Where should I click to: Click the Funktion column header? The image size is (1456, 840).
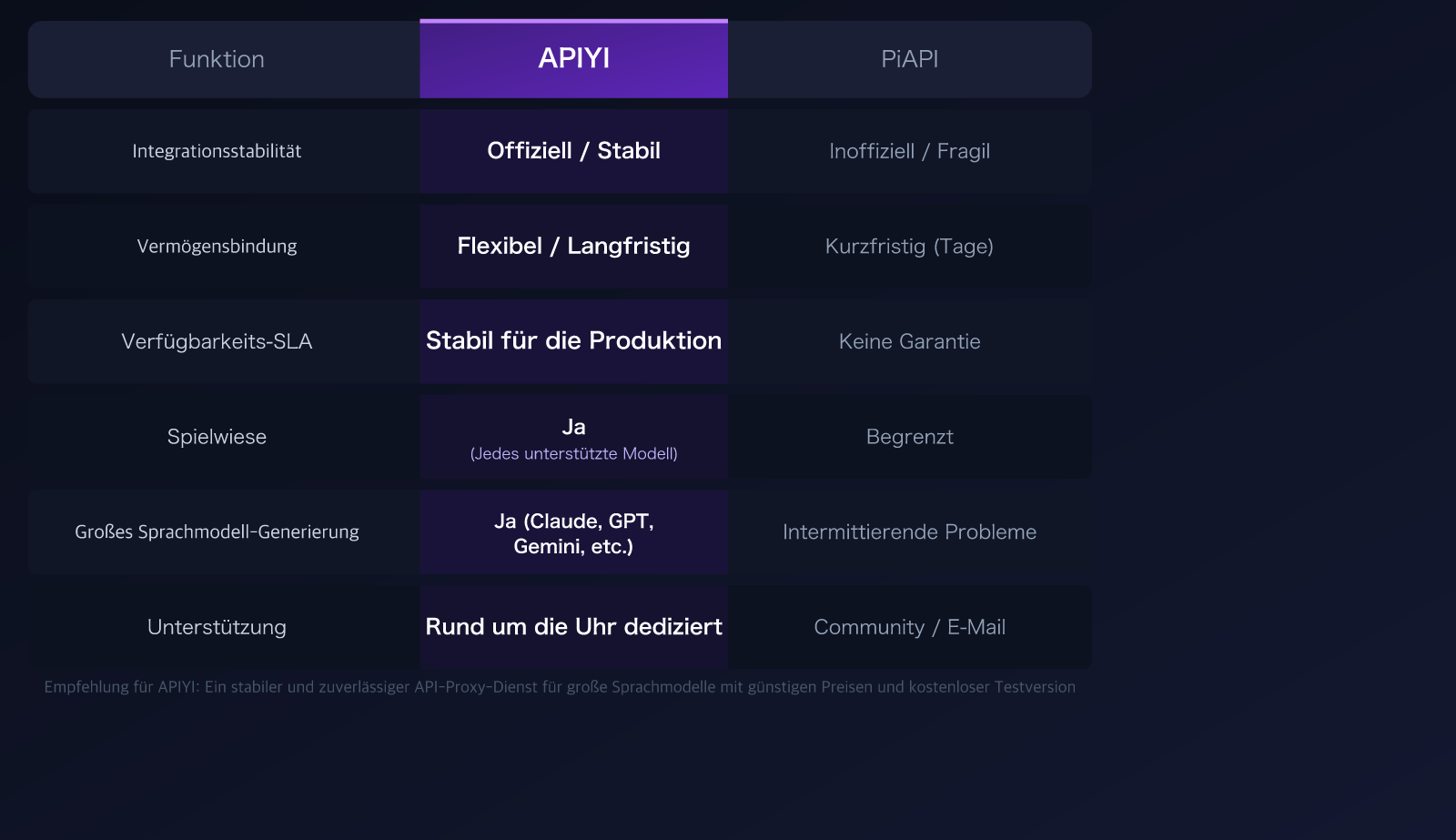pos(216,58)
